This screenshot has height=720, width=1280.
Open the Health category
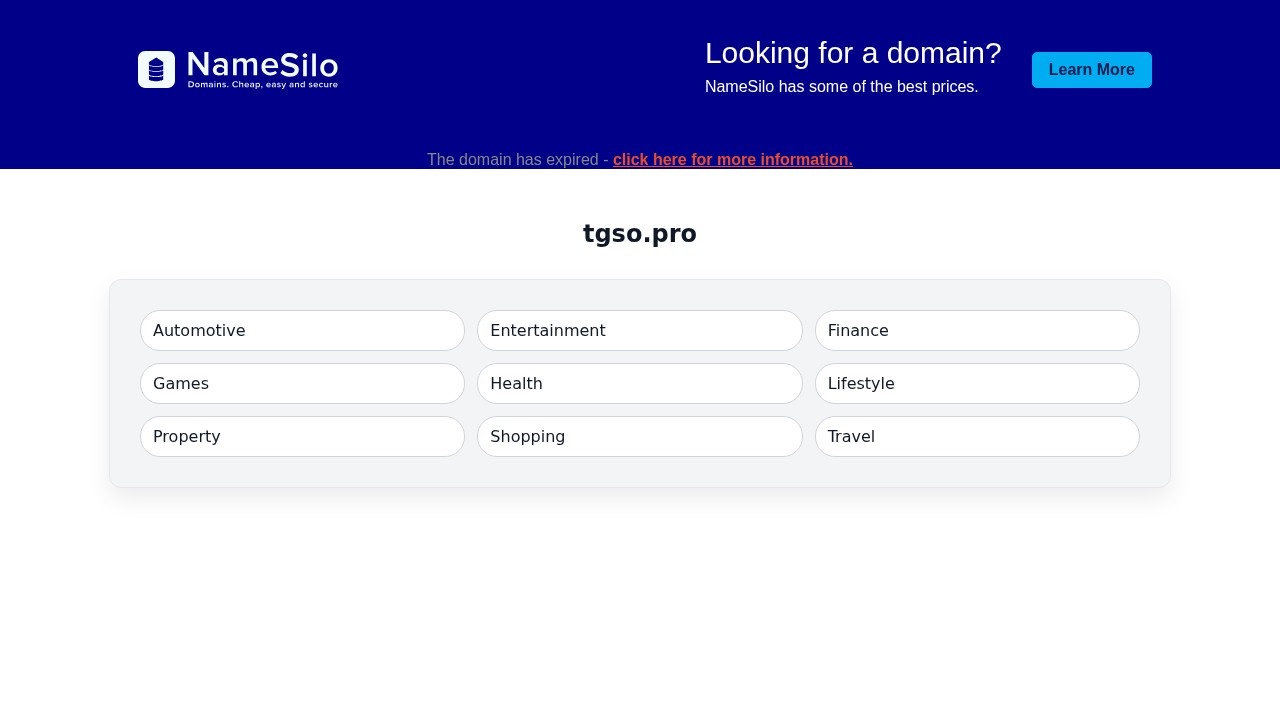[x=639, y=383]
